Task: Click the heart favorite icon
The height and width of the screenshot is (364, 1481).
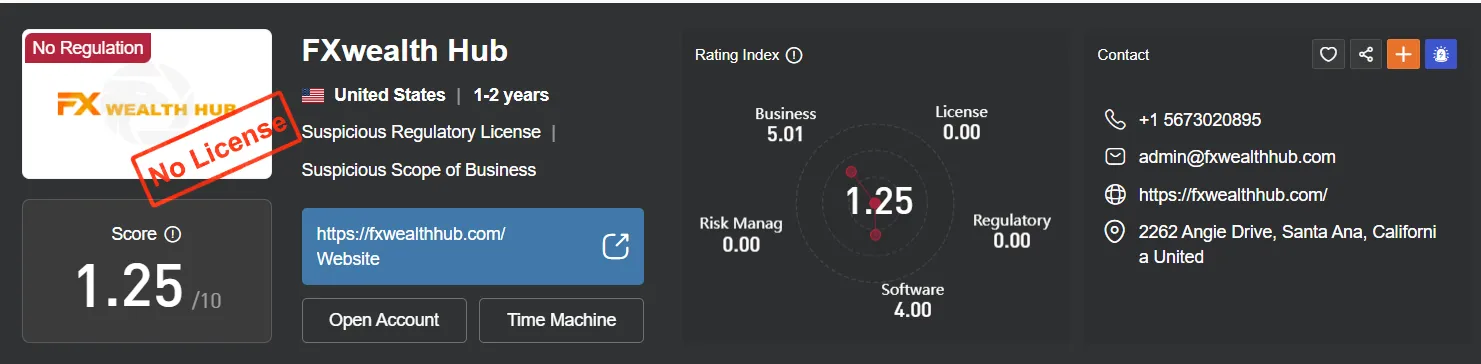Action: (1328, 55)
